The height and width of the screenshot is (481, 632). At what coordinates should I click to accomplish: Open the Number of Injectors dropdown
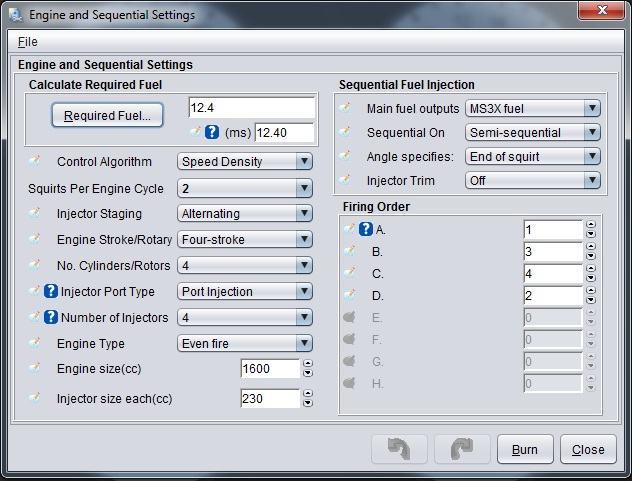[x=245, y=317]
